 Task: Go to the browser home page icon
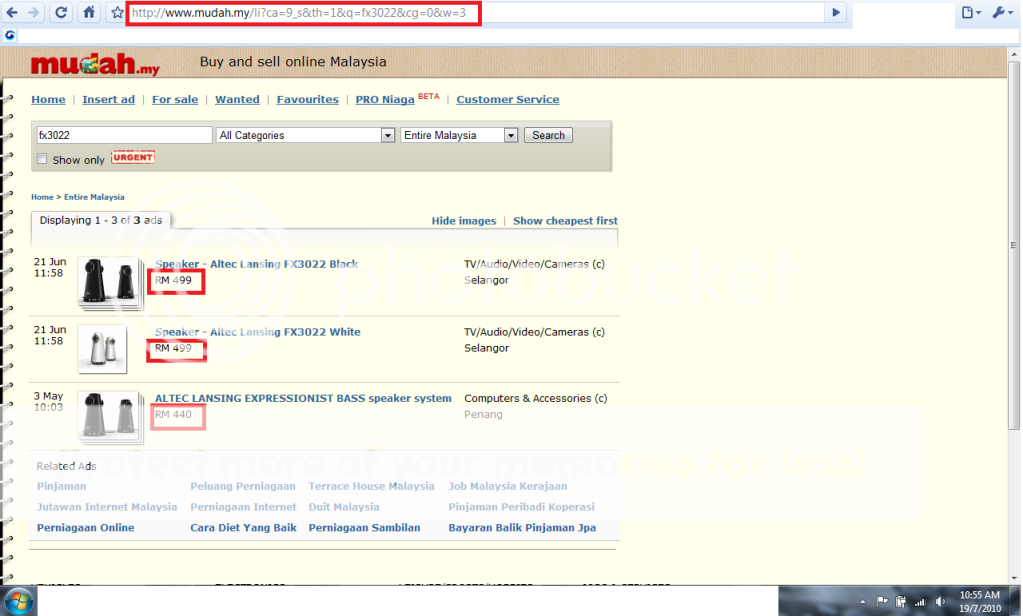pyautogui.click(x=90, y=13)
